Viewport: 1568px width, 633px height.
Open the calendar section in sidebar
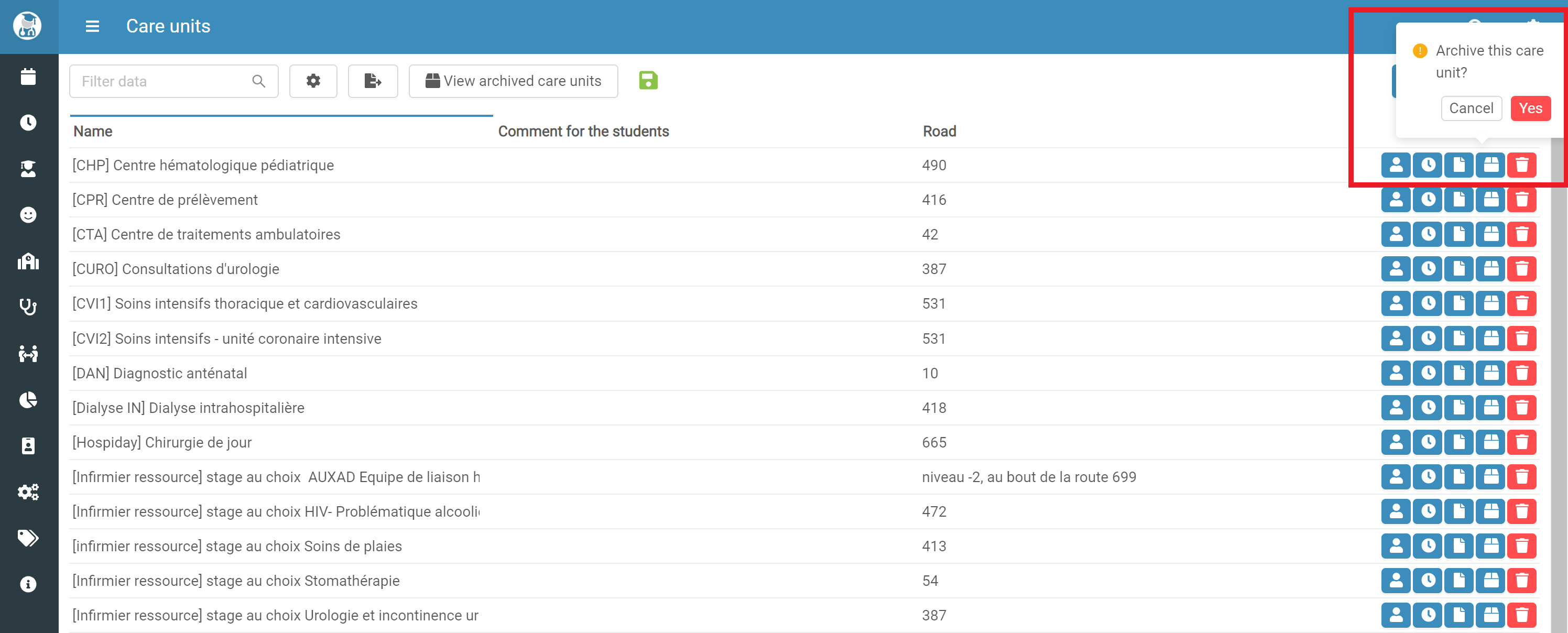28,77
